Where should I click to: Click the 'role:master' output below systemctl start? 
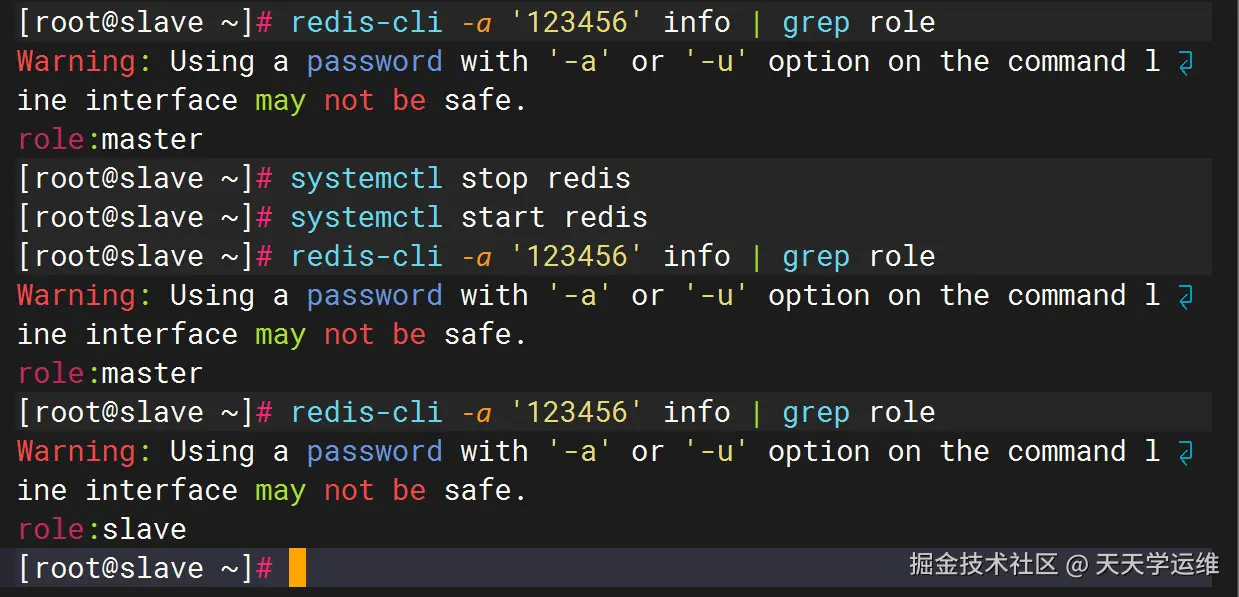click(110, 373)
